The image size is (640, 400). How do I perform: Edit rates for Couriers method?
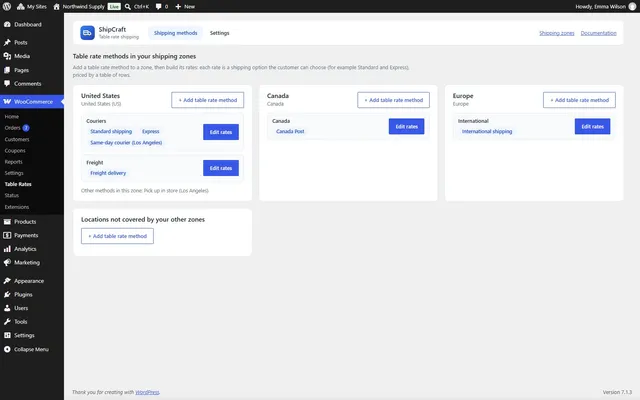pyautogui.click(x=221, y=132)
